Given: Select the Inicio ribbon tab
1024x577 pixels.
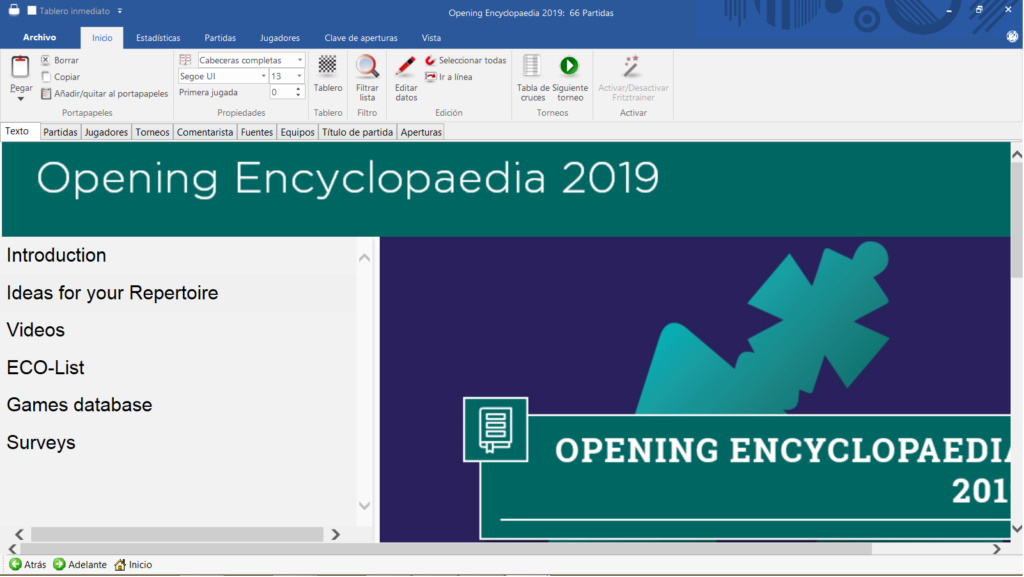Looking at the screenshot, I should 102,38.
